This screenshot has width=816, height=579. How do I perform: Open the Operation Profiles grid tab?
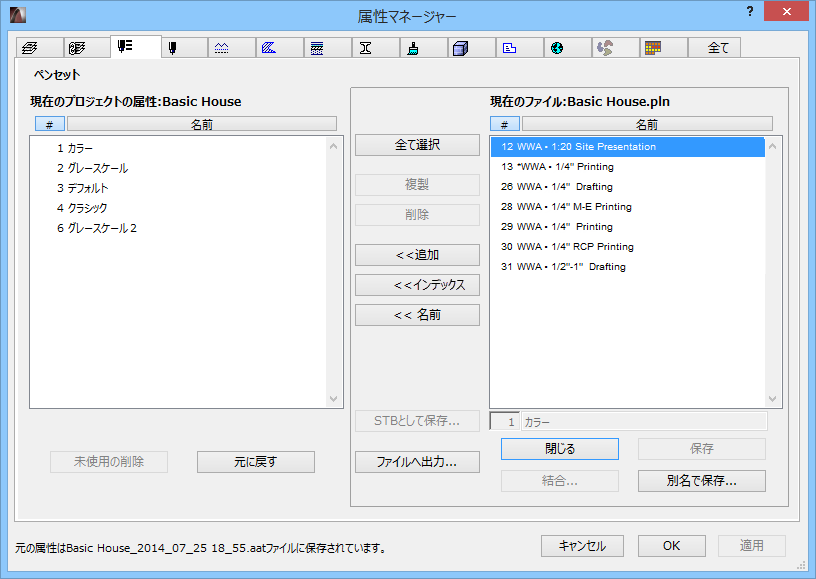pyautogui.click(x=662, y=48)
